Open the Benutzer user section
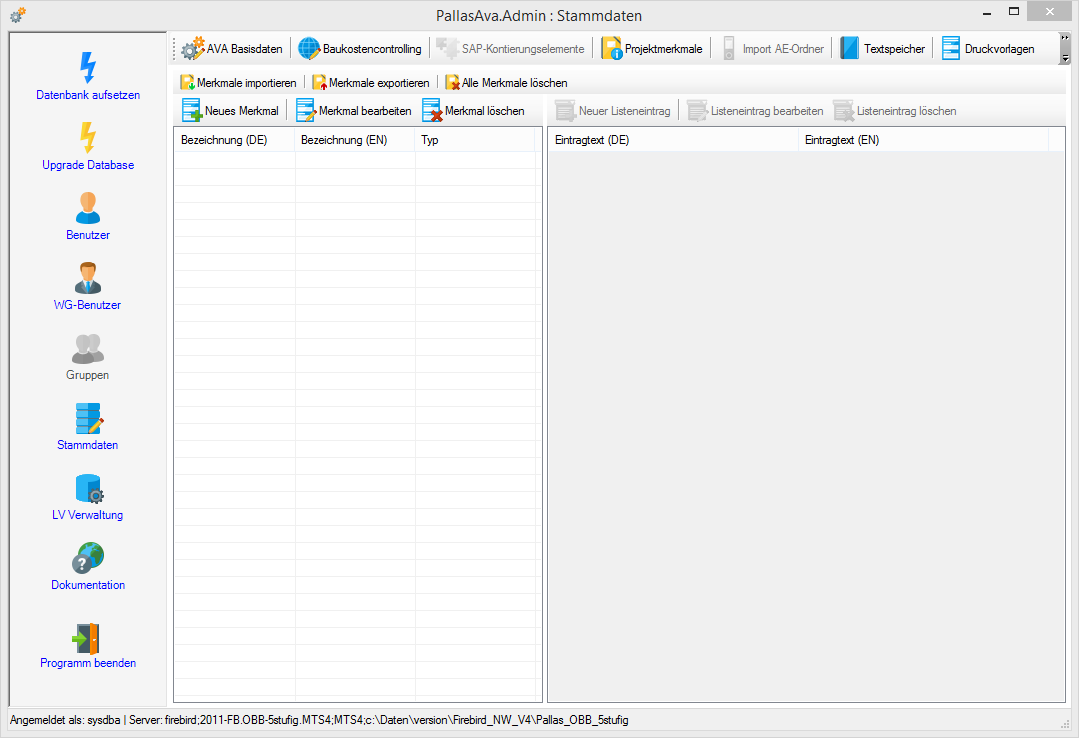Viewport: 1079px width, 738px height. coord(87,216)
